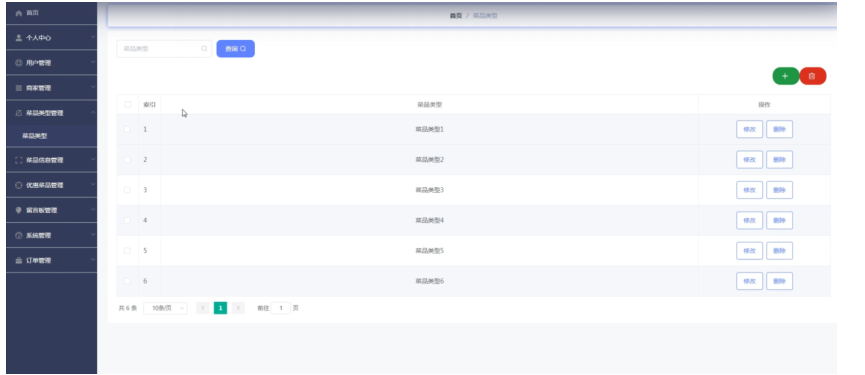Click the 首页 breadcrumb link

click(x=456, y=16)
